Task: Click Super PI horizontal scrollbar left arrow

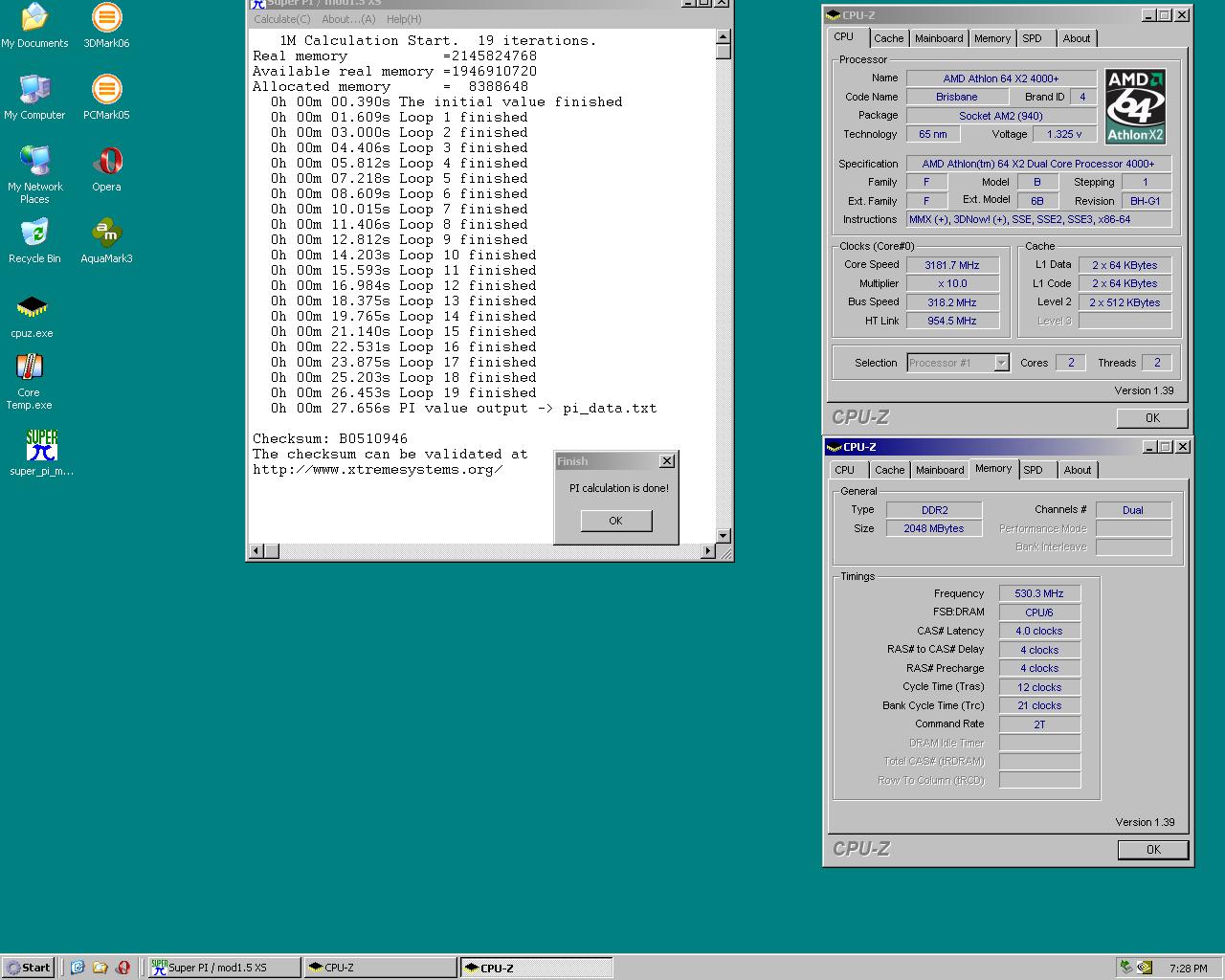Action: [x=256, y=551]
